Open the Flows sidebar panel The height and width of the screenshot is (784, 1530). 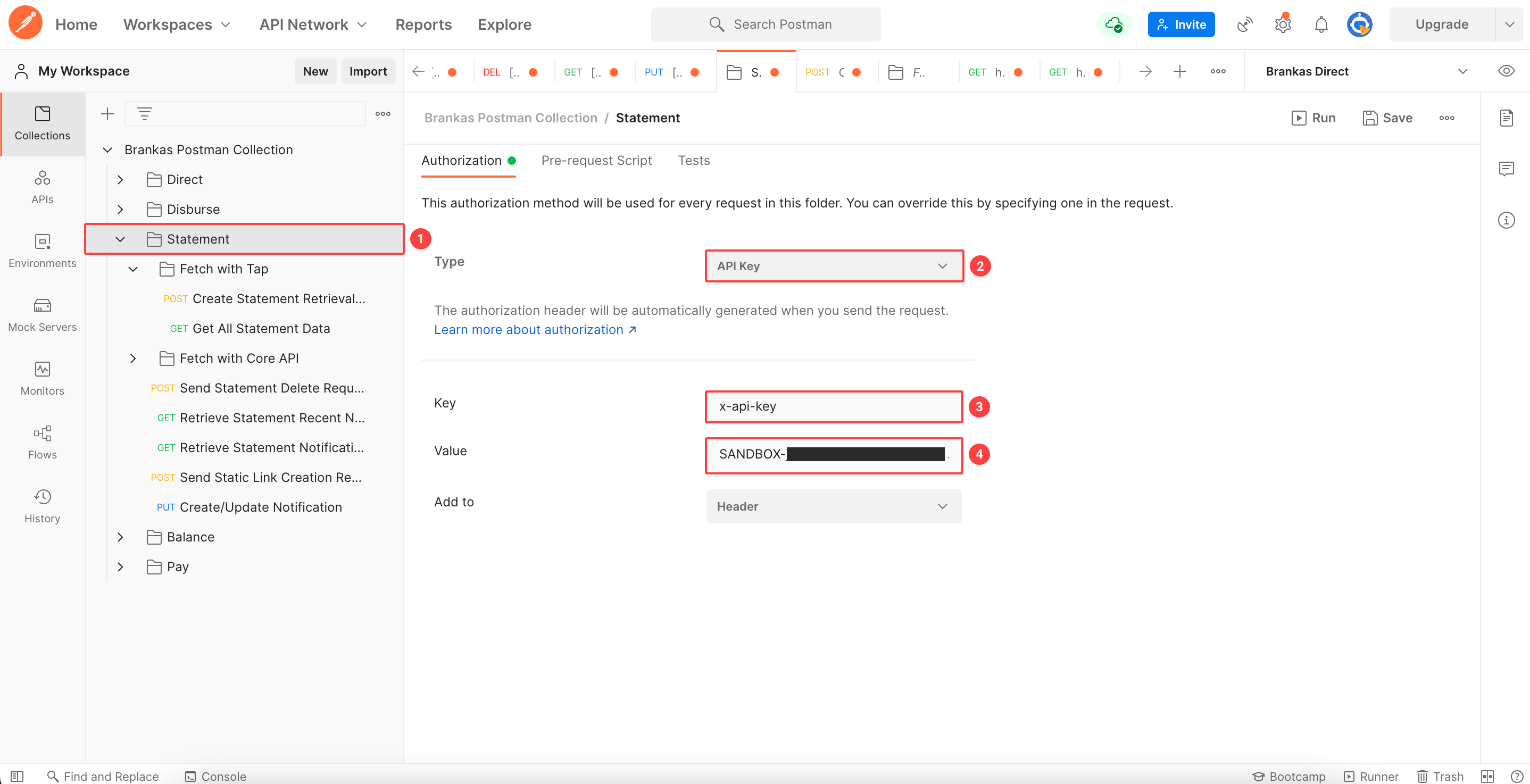point(42,442)
